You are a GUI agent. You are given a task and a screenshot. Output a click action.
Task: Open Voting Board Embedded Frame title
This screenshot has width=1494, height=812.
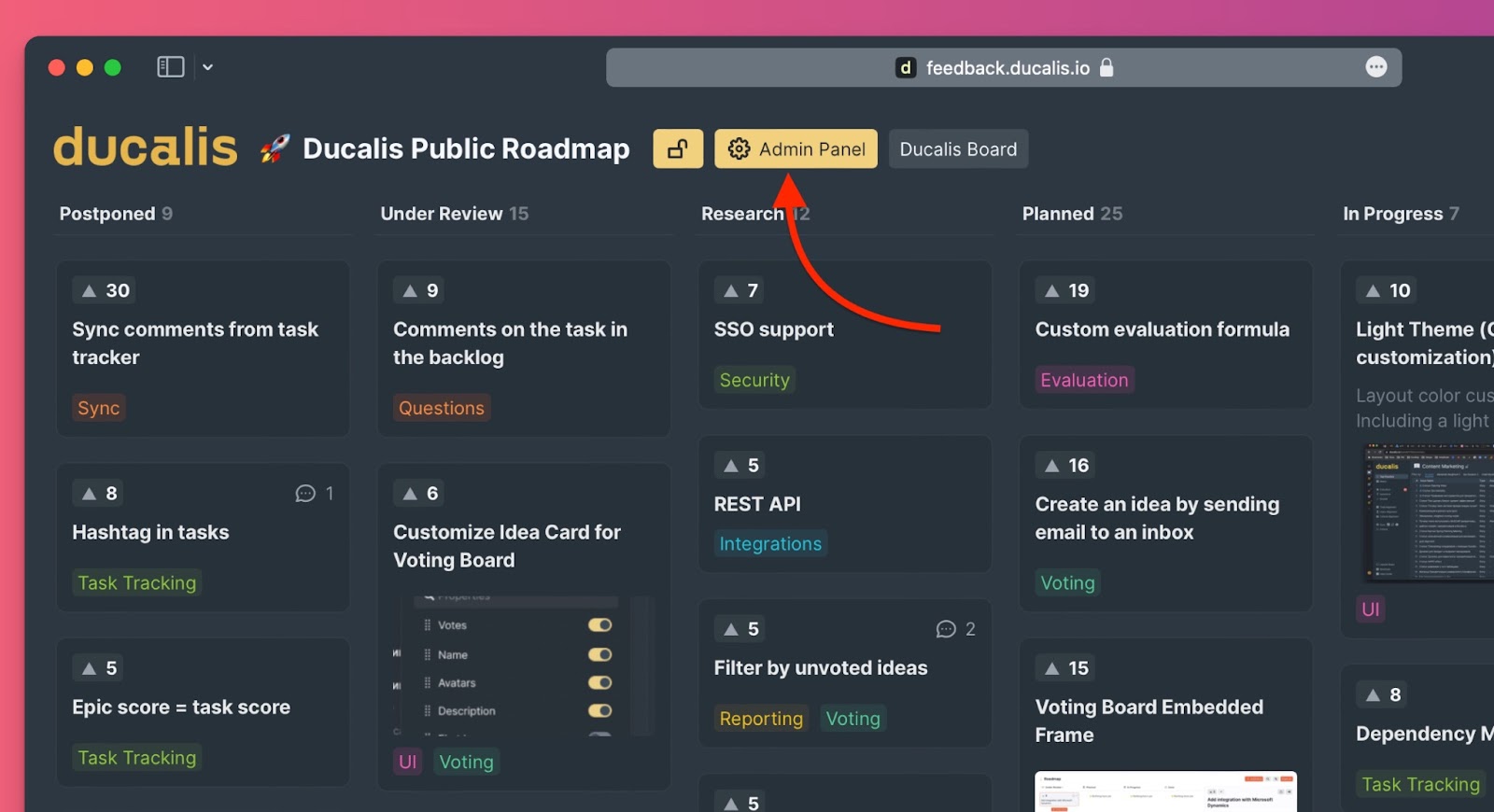click(x=1149, y=721)
